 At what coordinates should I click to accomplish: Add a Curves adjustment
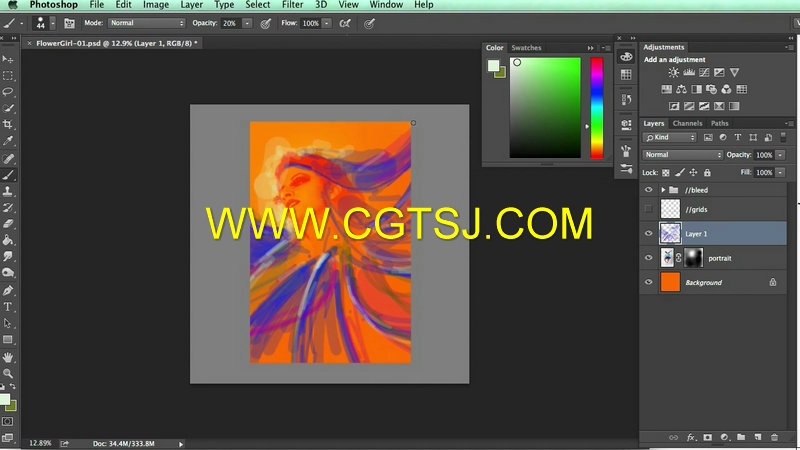[704, 72]
